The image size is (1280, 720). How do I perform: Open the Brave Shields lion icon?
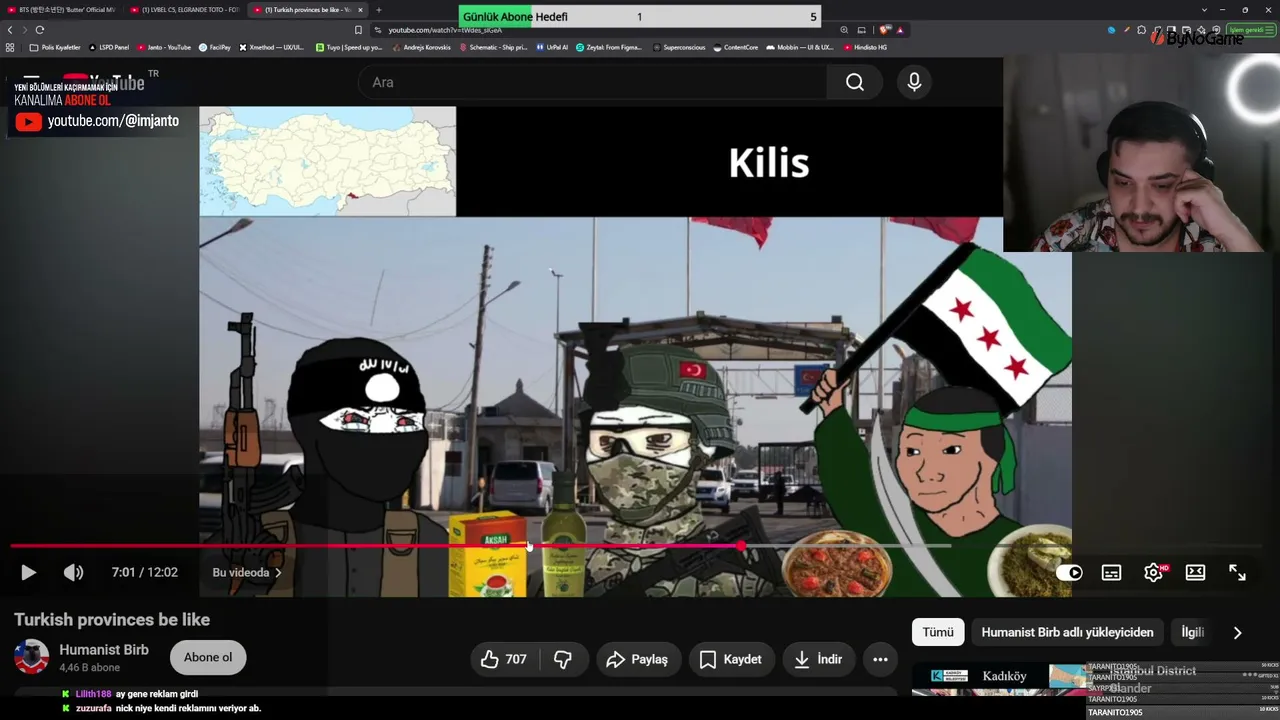click(884, 30)
